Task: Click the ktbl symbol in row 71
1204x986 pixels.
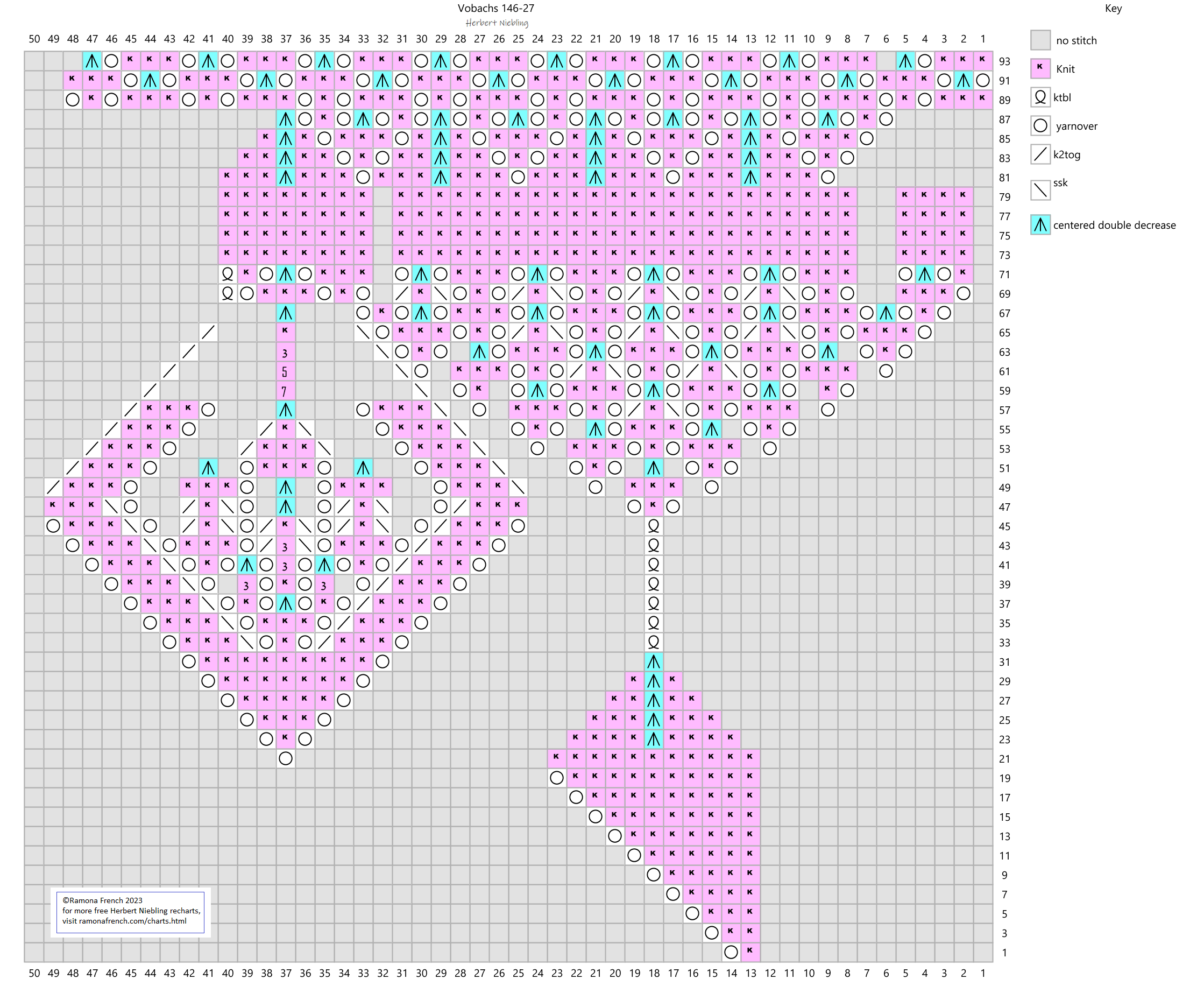Action: [x=227, y=274]
